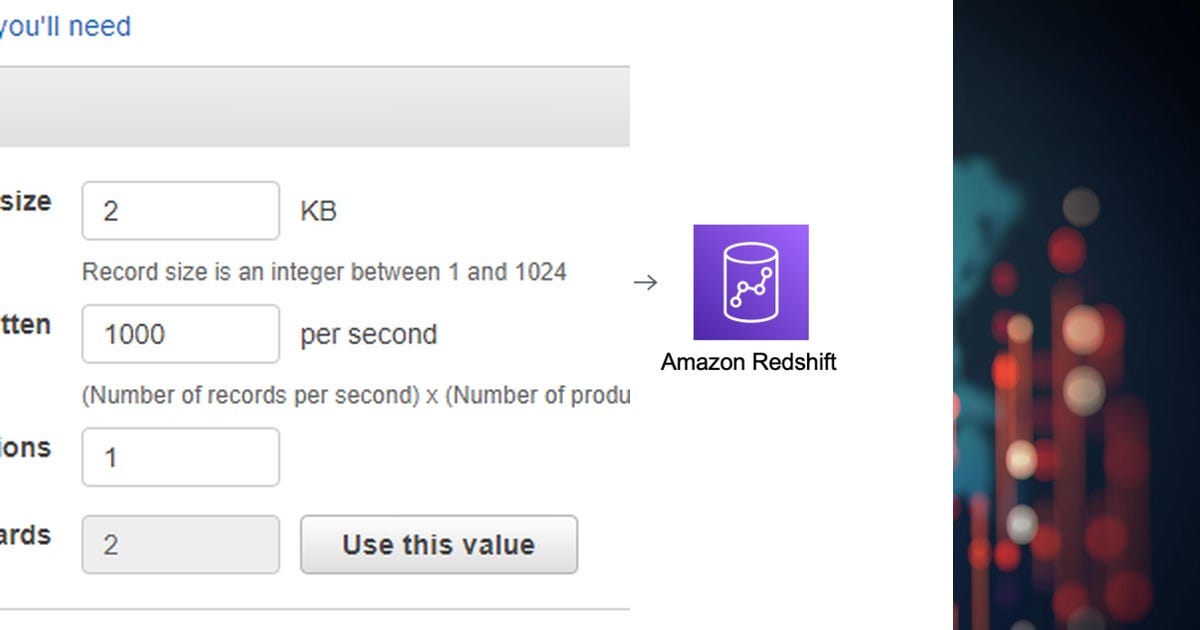
Task: Click the Use this value button
Action: point(439,545)
